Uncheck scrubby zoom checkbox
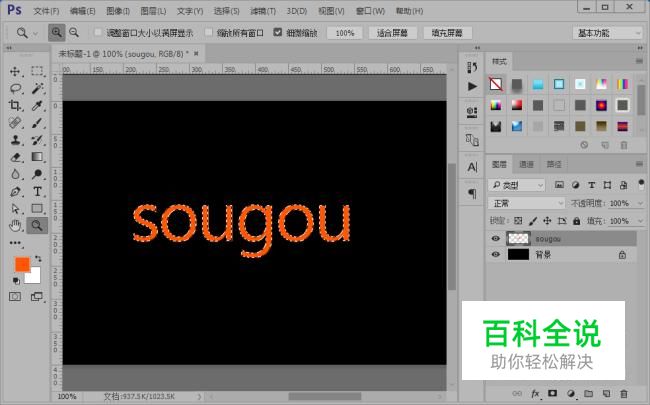 (278, 32)
